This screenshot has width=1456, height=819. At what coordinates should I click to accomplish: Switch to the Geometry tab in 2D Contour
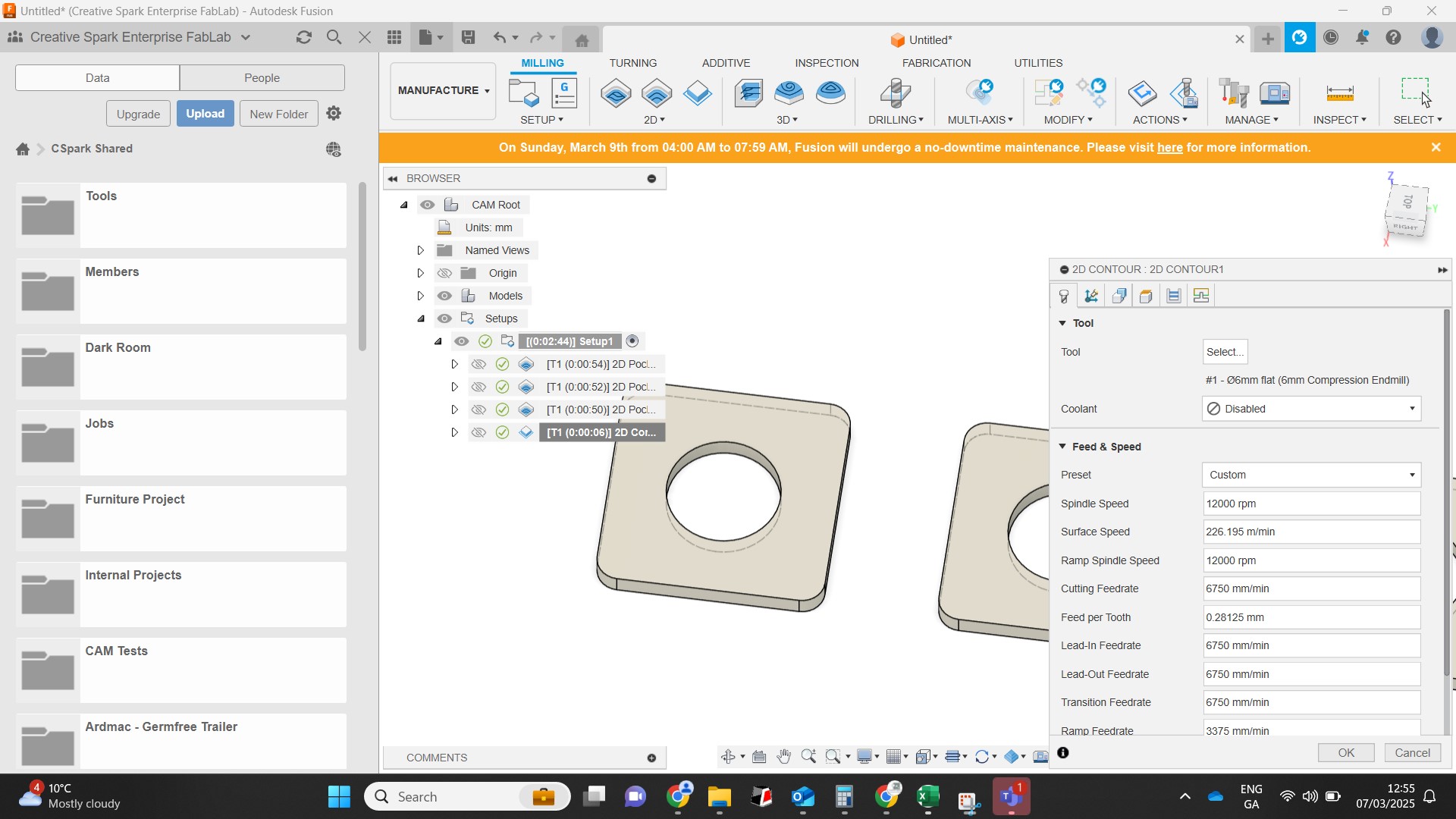tap(1091, 296)
